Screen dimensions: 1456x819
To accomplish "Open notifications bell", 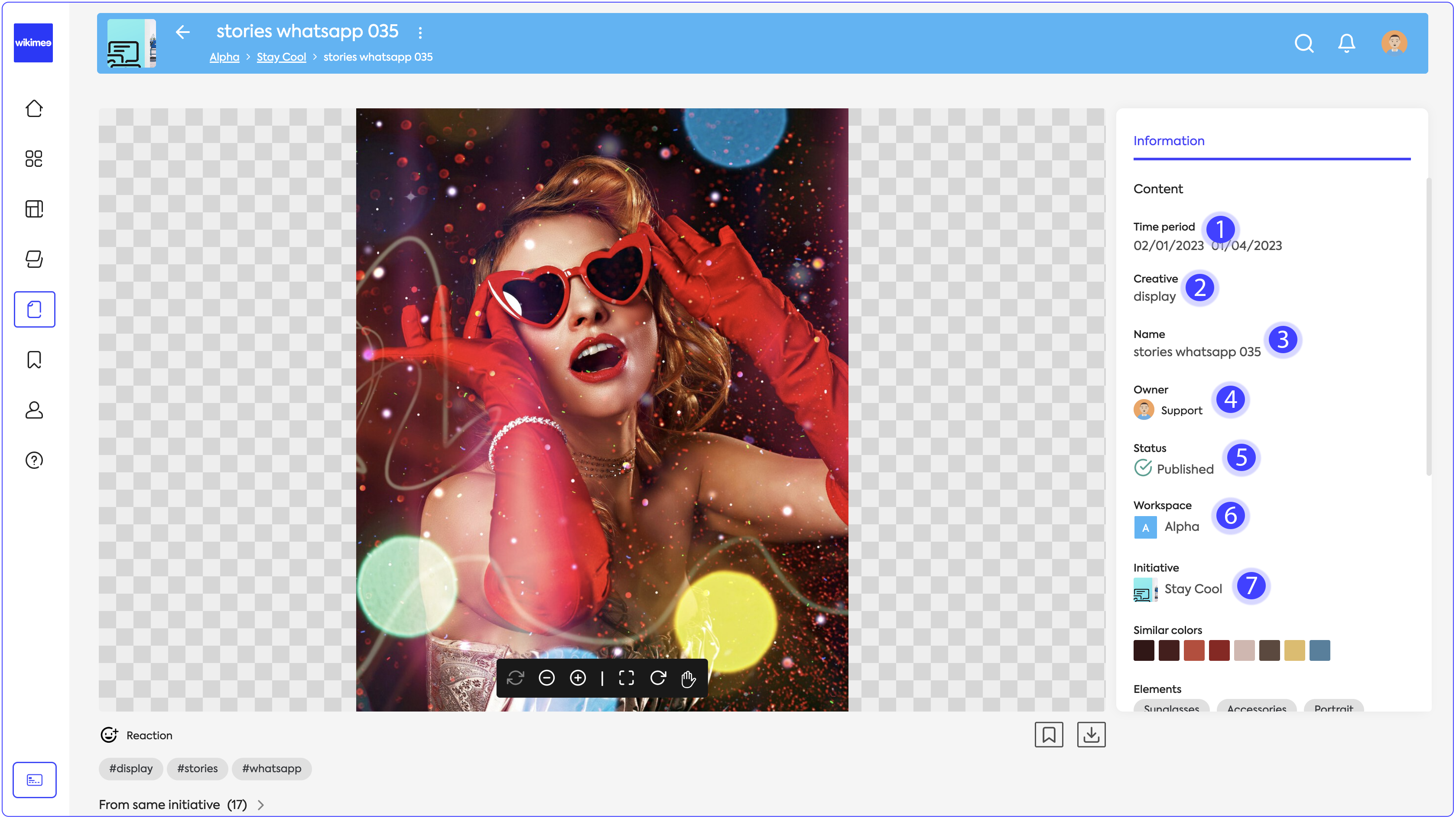I will click(1346, 43).
